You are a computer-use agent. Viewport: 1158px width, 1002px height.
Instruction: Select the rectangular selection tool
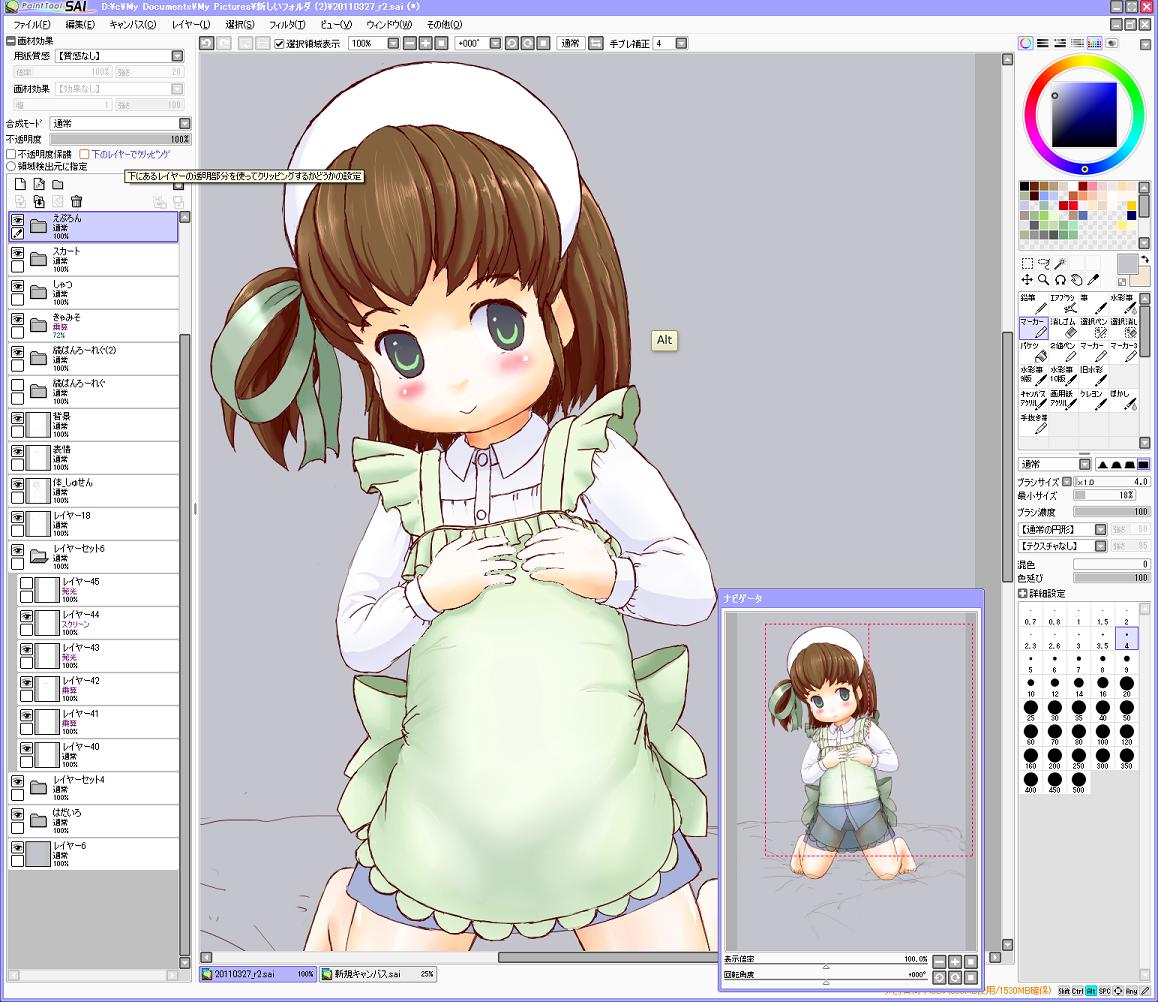coord(1027,264)
